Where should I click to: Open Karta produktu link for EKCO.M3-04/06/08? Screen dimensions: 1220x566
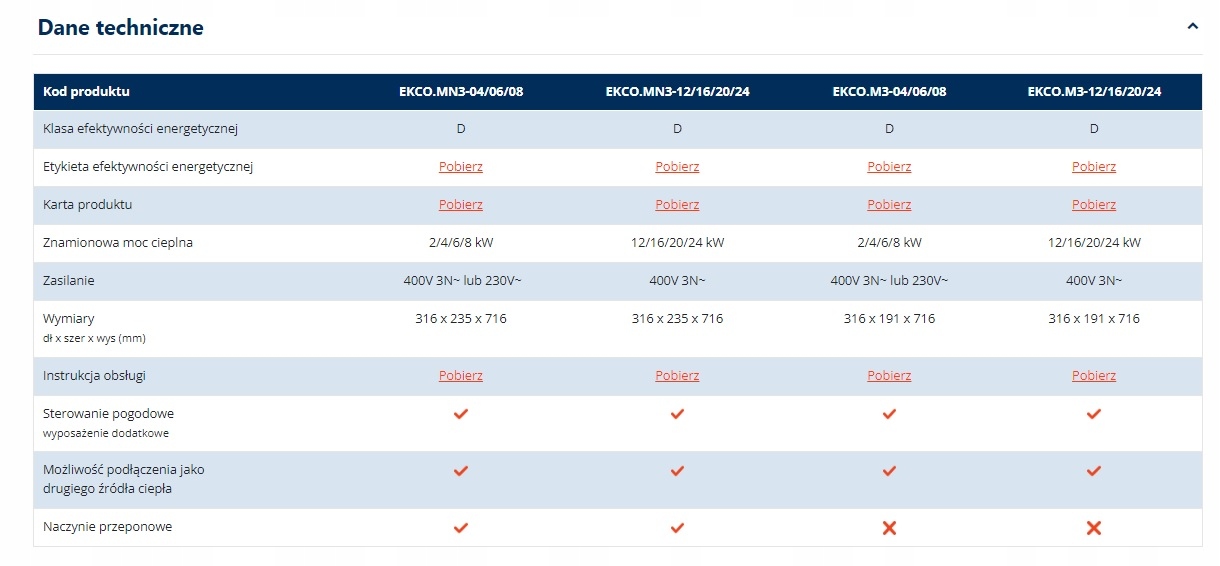pos(889,205)
